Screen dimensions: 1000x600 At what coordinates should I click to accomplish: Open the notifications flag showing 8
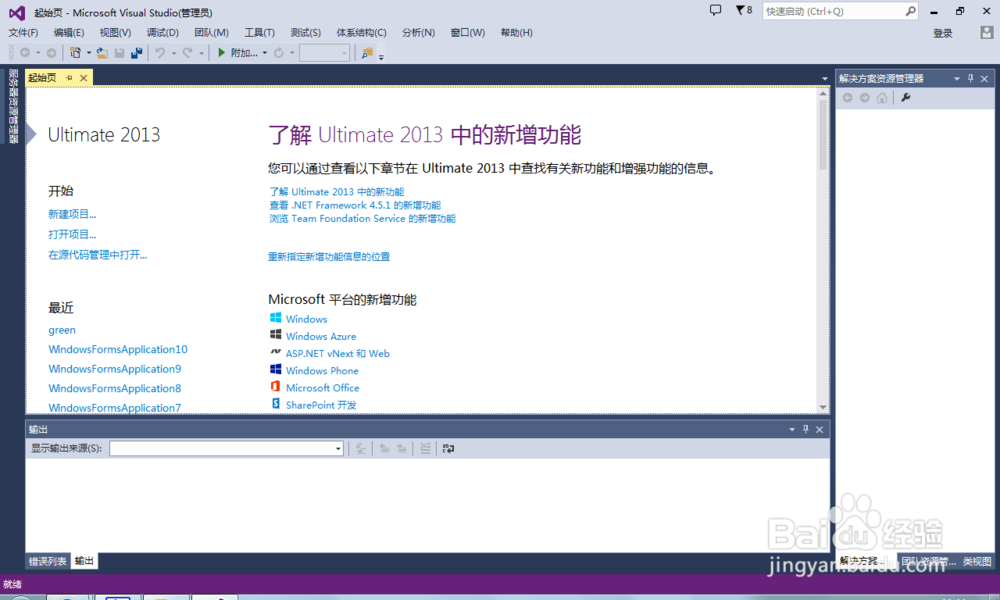[743, 10]
